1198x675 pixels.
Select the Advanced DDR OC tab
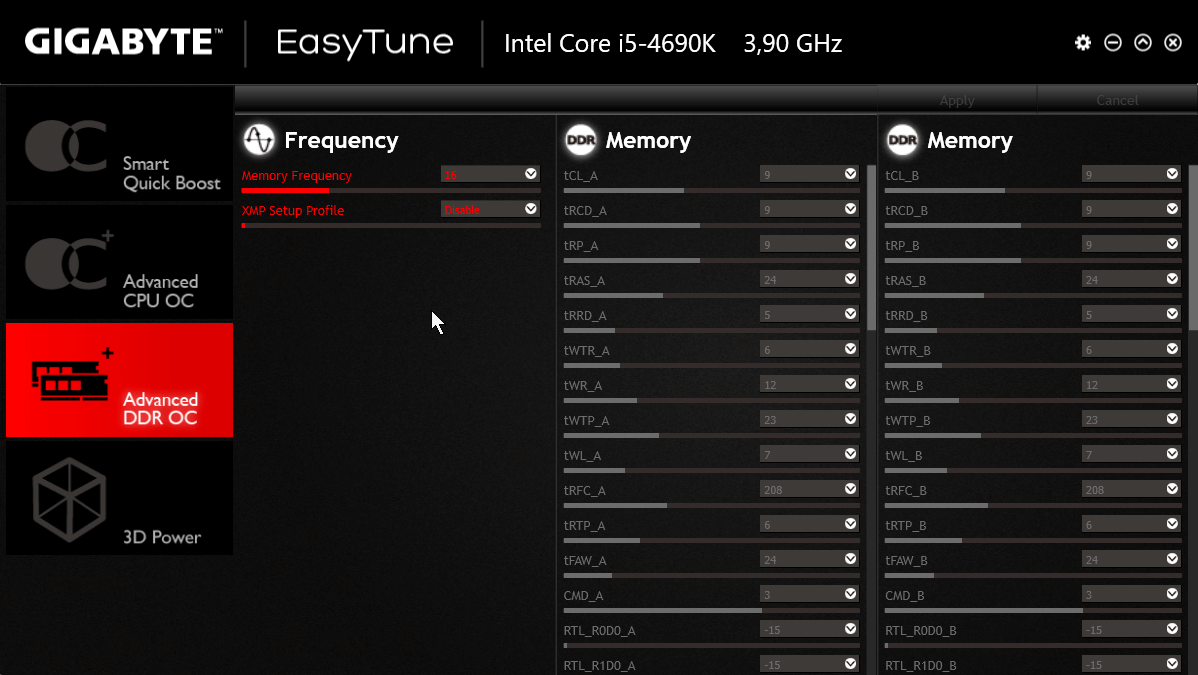[x=119, y=380]
